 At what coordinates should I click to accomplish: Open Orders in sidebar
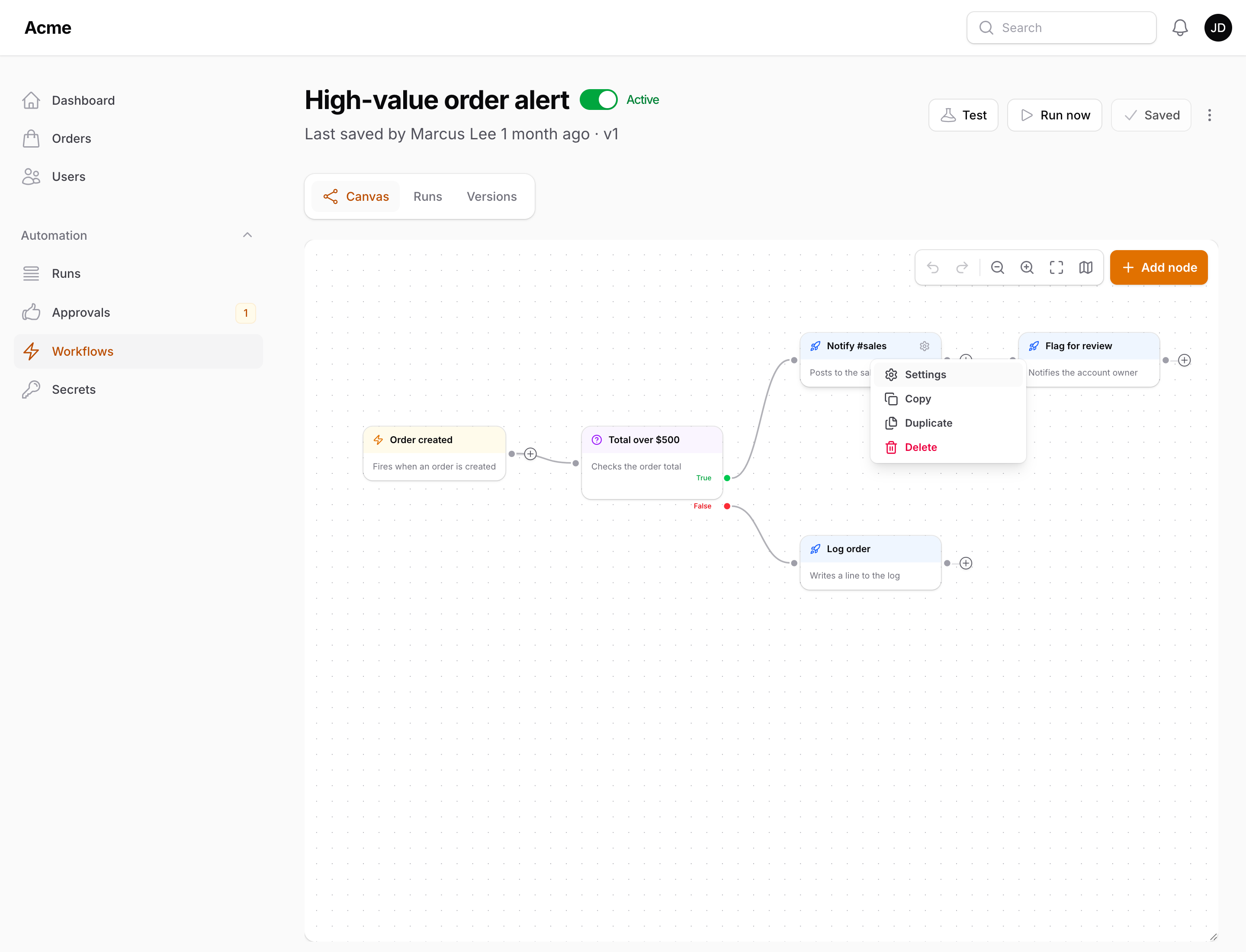coord(138,138)
